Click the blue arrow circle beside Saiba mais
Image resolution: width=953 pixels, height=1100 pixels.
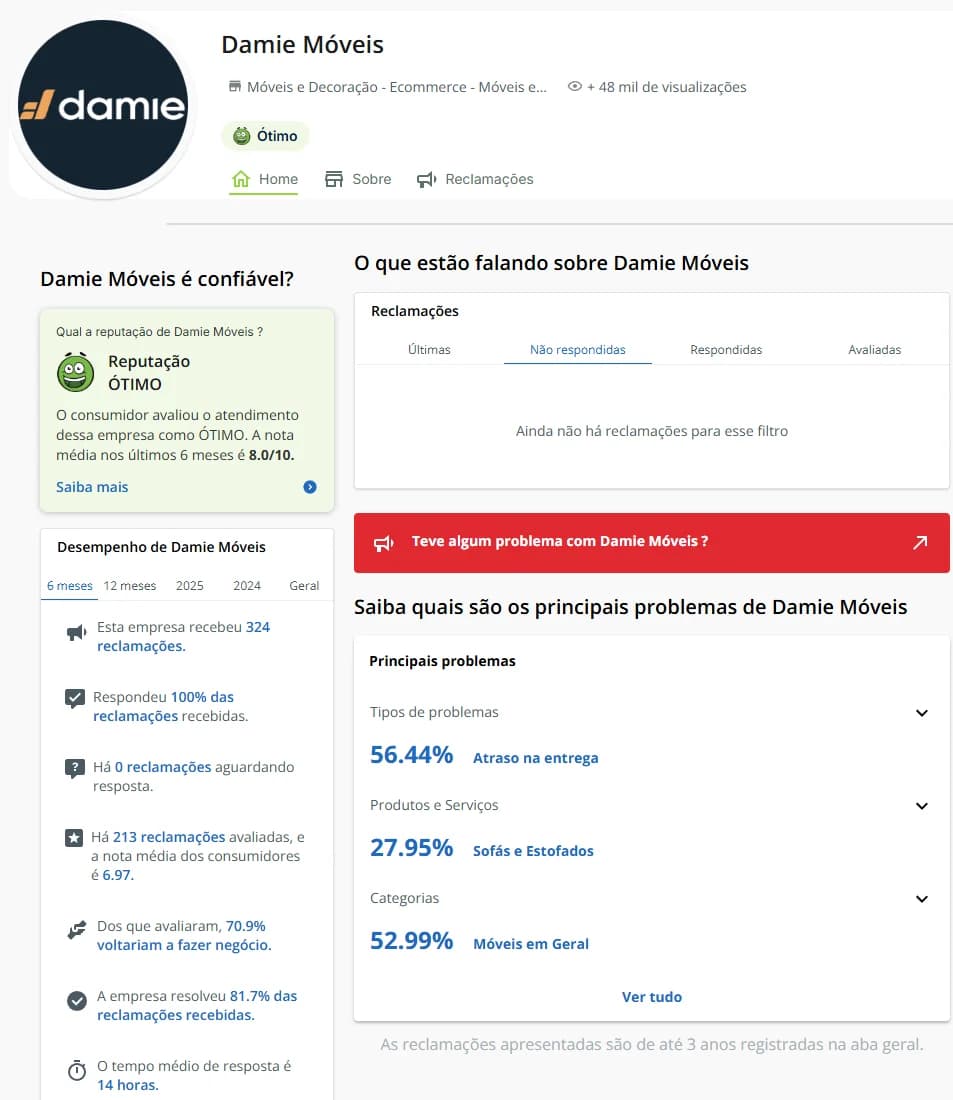pos(309,487)
